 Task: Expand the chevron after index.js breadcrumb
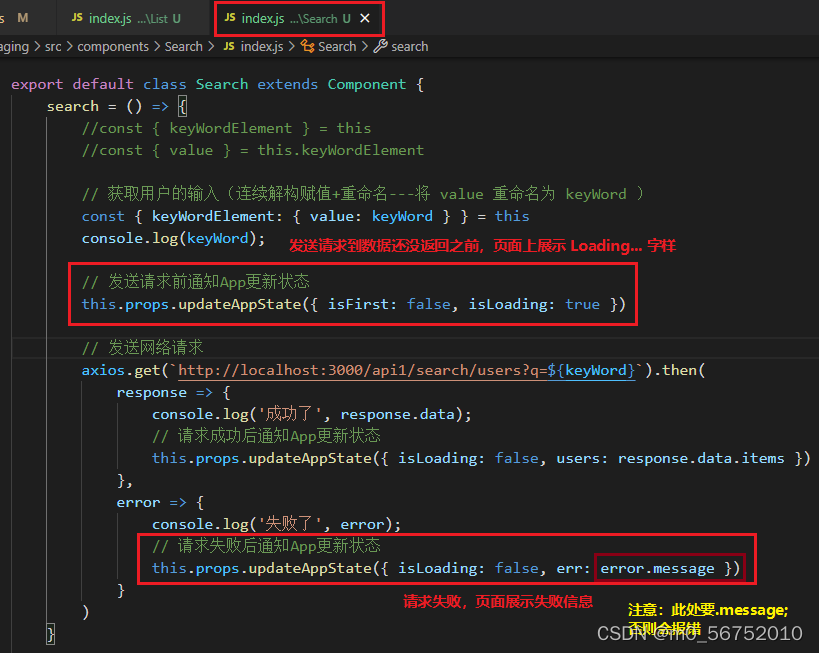[291, 46]
